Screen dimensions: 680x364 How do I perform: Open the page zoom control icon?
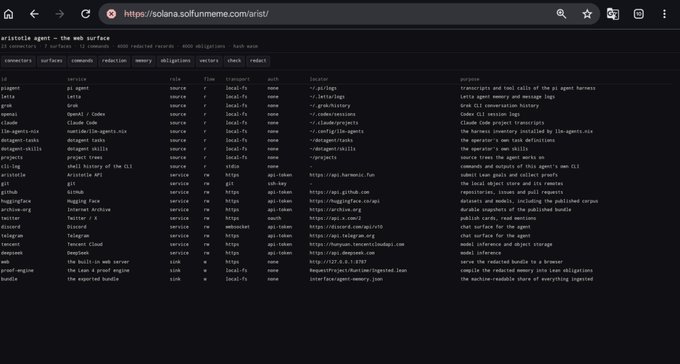coord(561,14)
